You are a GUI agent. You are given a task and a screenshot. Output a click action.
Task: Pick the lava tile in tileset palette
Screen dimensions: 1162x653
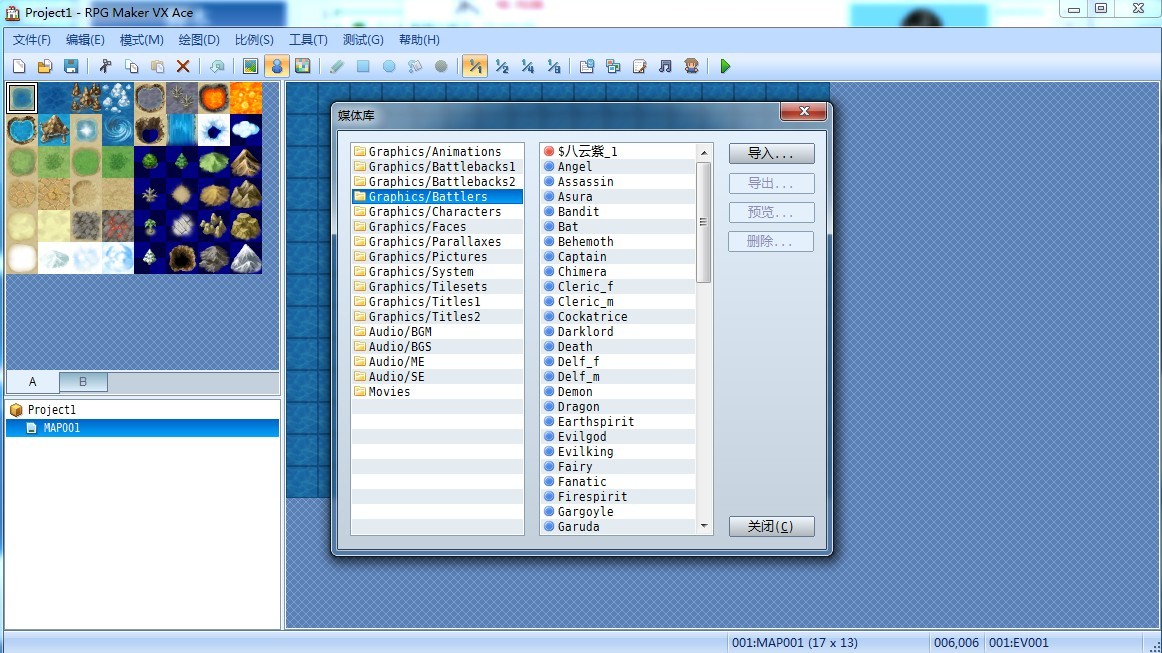click(x=246, y=98)
